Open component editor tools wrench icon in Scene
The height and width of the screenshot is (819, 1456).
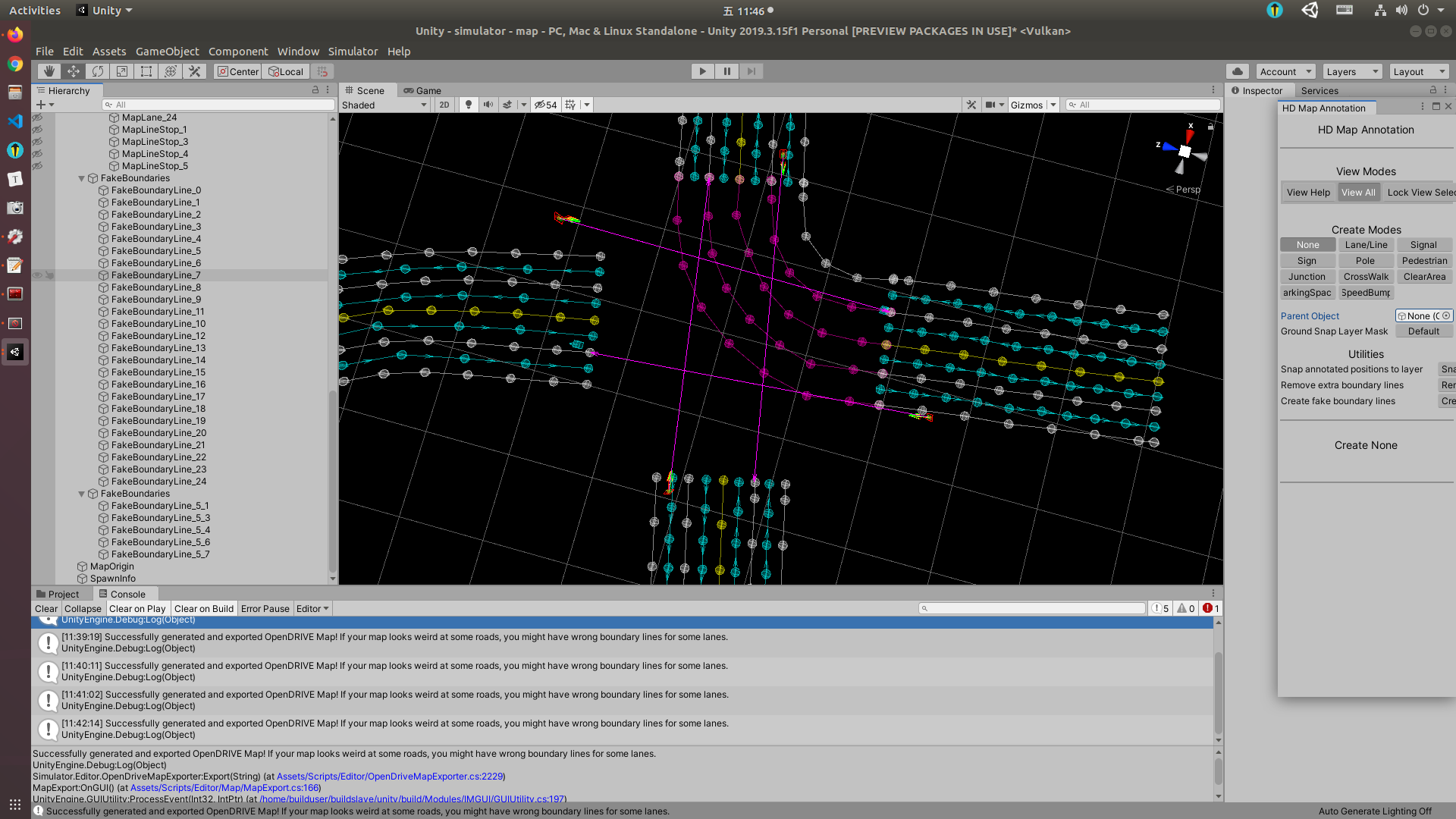click(971, 105)
